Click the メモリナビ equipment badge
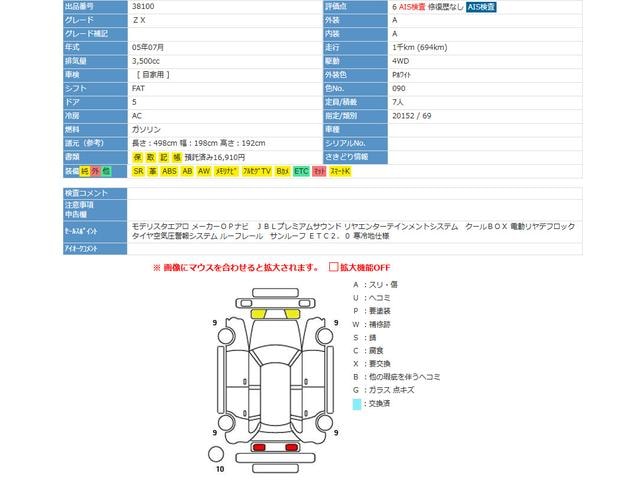640x480 pixels. (227, 171)
